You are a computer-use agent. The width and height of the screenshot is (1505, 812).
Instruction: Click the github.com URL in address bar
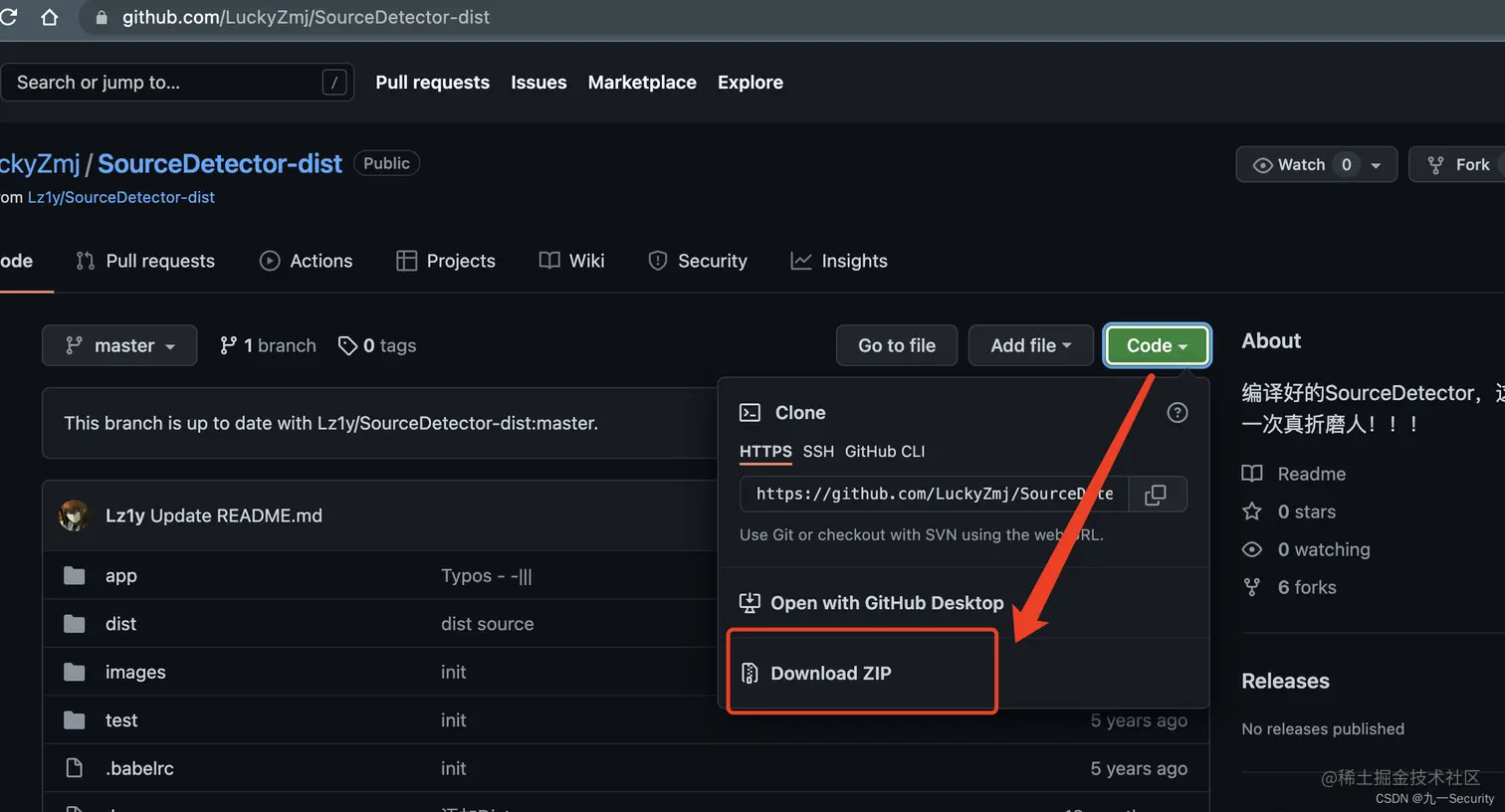coord(306,17)
